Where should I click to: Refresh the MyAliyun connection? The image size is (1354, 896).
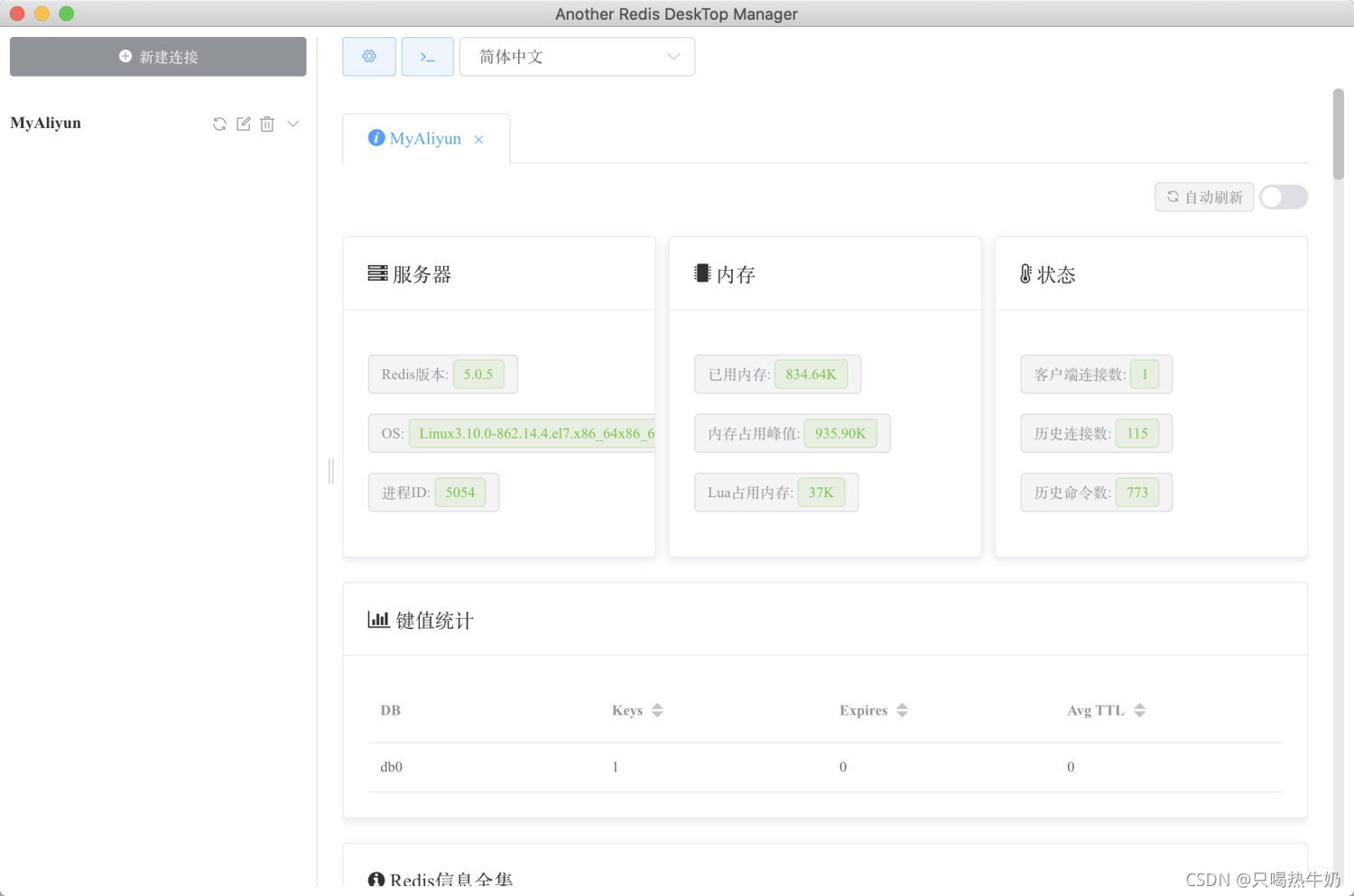tap(219, 125)
